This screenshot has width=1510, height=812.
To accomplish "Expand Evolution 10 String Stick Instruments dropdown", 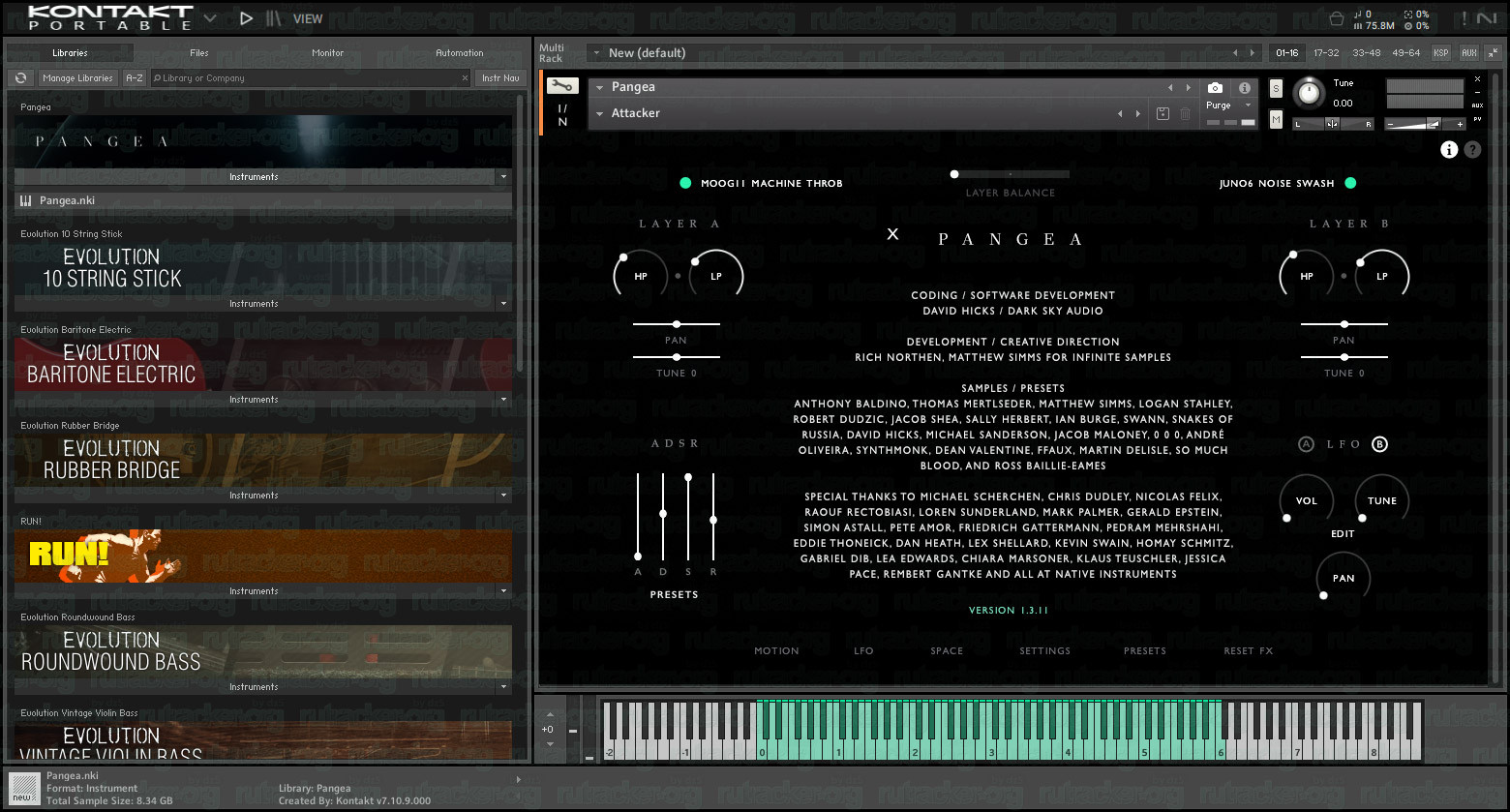I will (503, 304).
